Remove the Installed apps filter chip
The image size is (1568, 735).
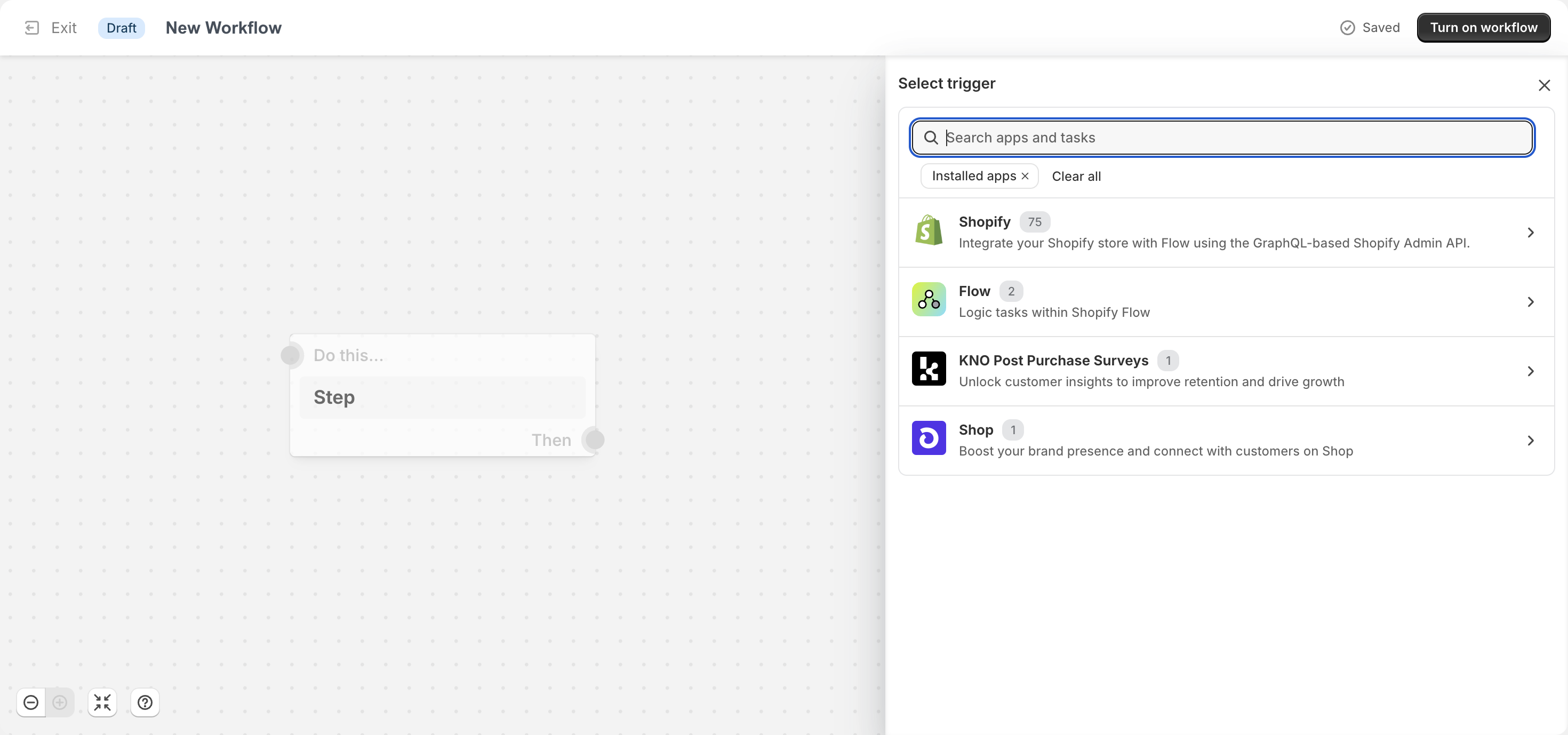1025,176
